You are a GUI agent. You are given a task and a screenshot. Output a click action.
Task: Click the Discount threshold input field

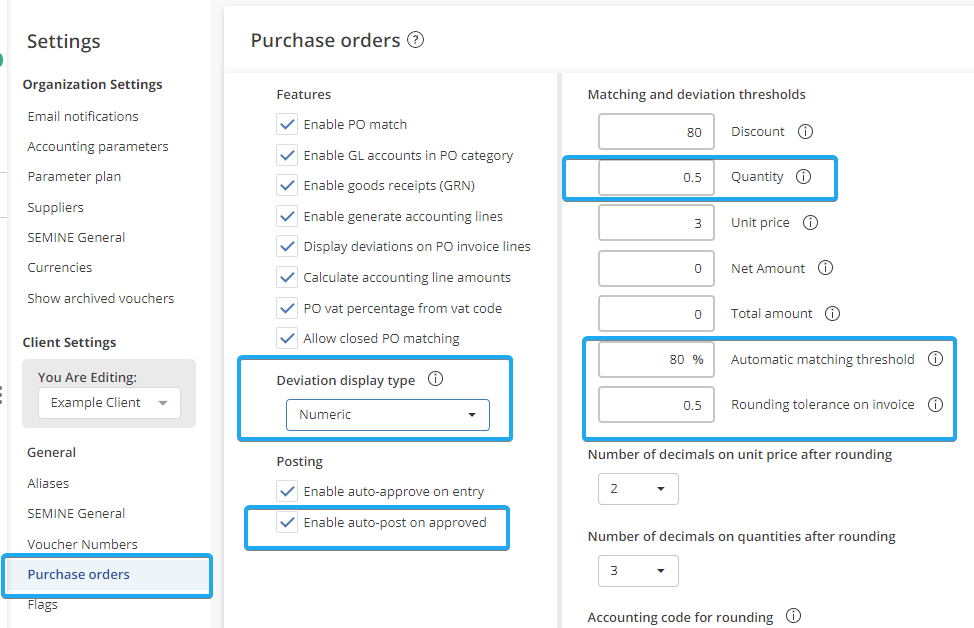(x=656, y=132)
